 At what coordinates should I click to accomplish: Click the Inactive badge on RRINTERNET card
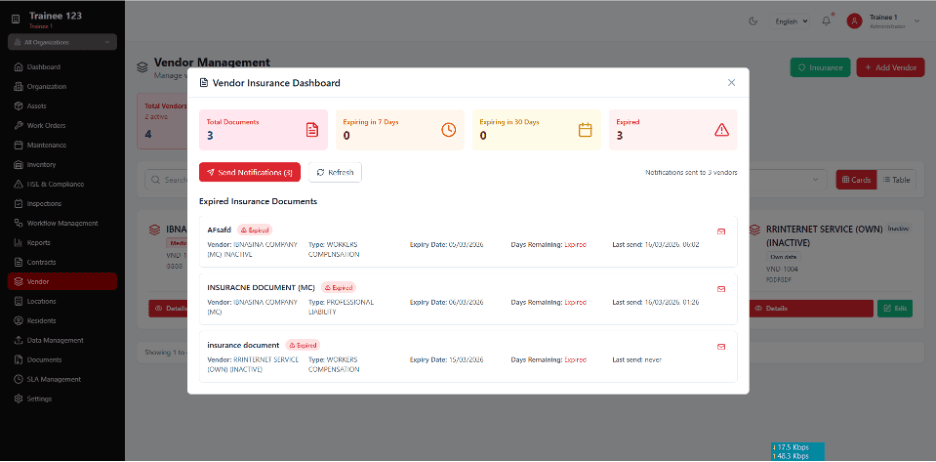click(898, 229)
